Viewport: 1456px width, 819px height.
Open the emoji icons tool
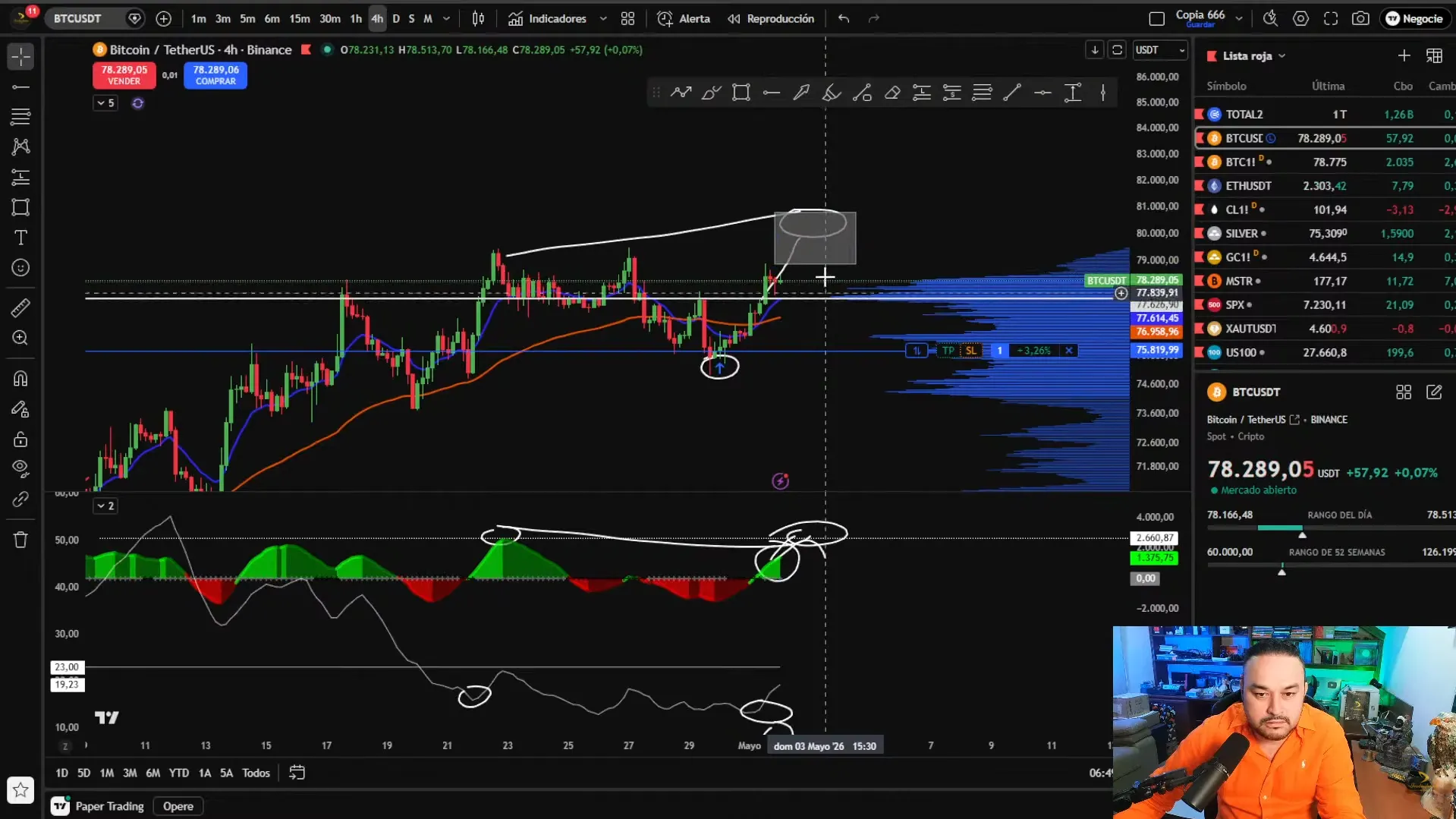(20, 268)
